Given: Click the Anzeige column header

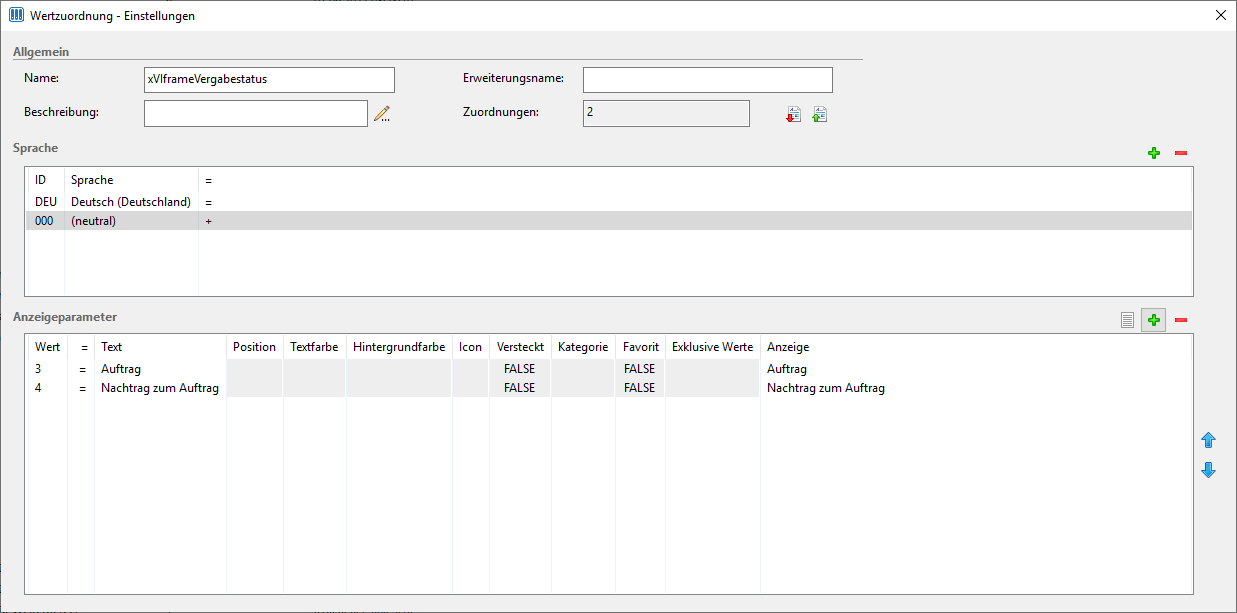Looking at the screenshot, I should point(788,347).
